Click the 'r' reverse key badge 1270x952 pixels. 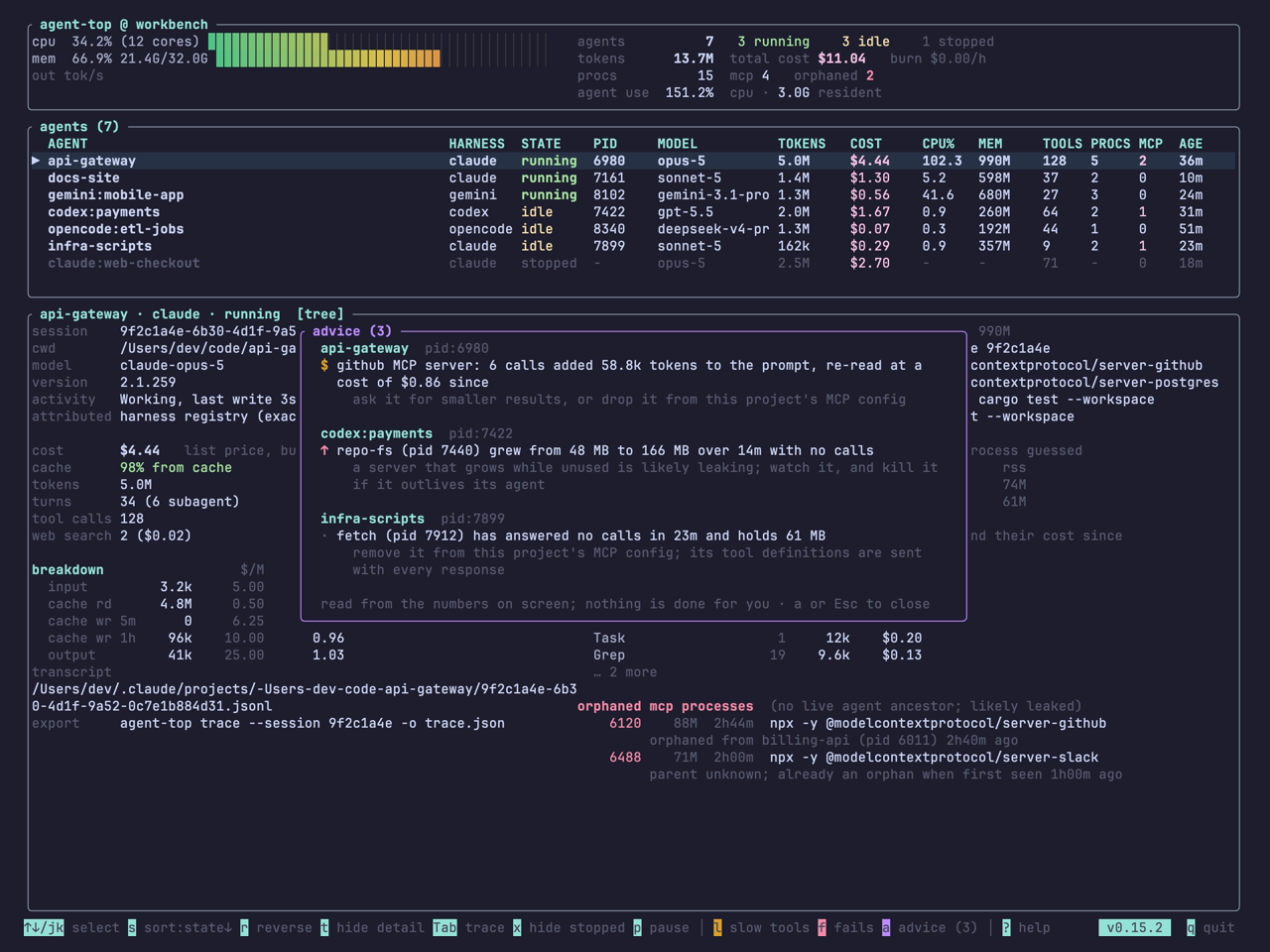[x=244, y=928]
